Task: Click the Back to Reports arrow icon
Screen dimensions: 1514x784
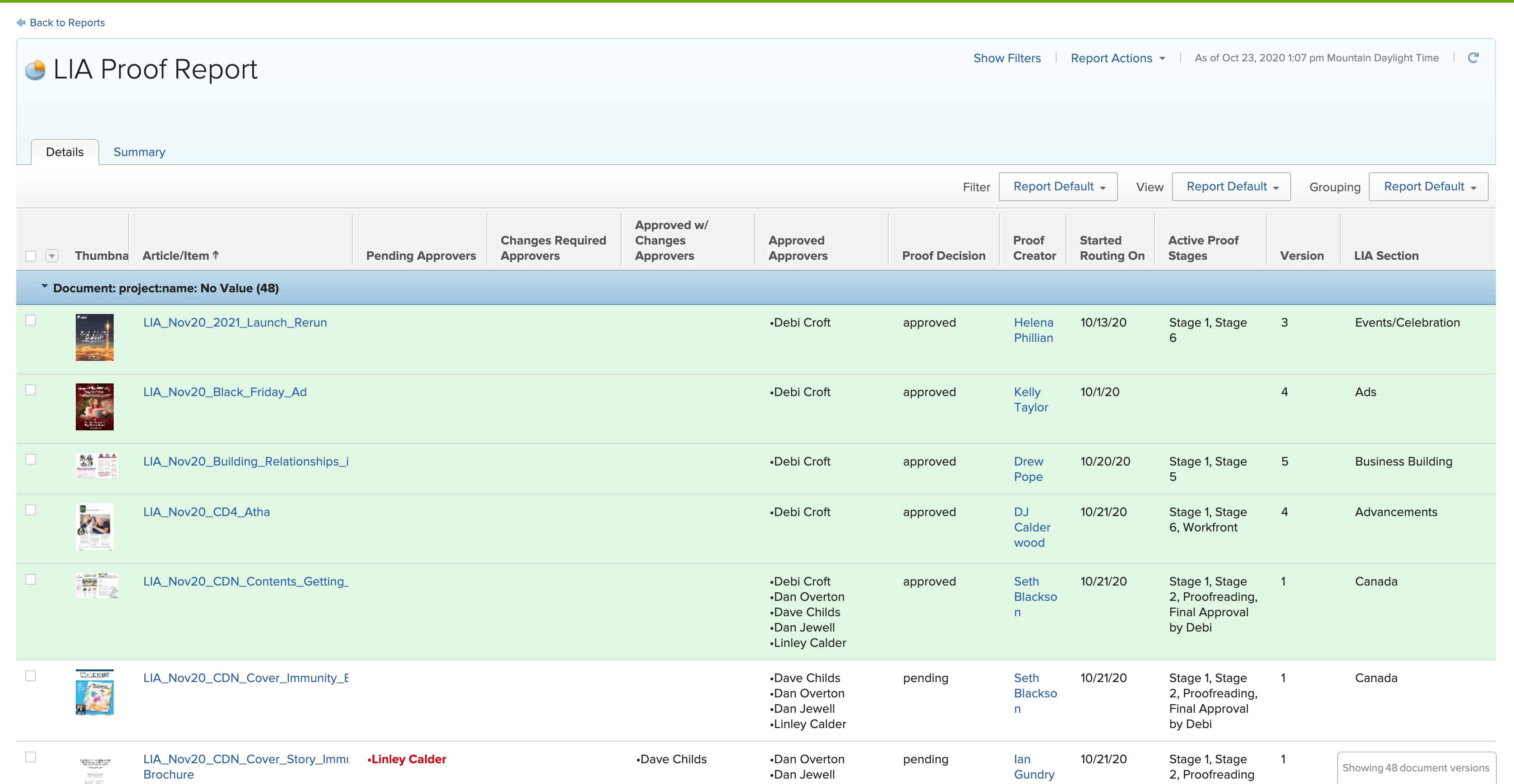Action: [x=21, y=23]
